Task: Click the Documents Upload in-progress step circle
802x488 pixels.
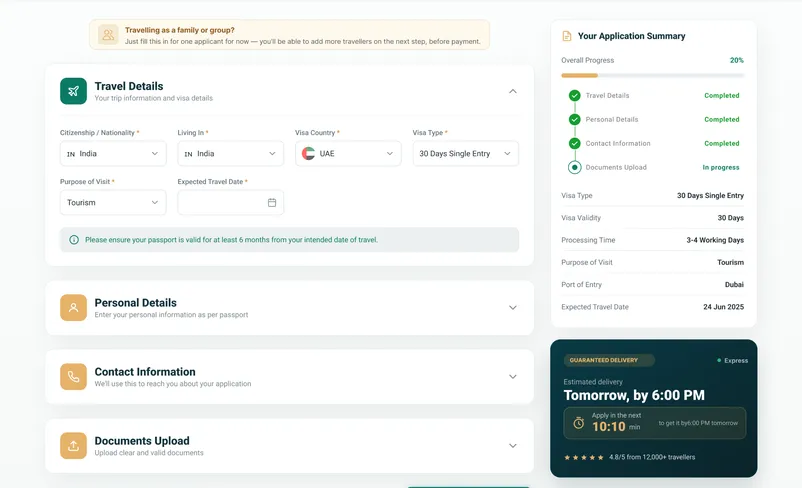Action: pos(574,167)
